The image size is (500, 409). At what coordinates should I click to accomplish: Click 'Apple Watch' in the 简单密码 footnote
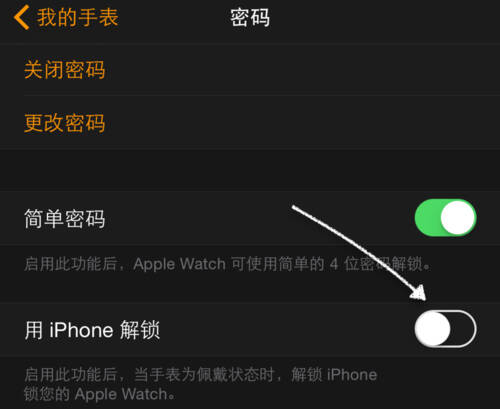[179, 264]
